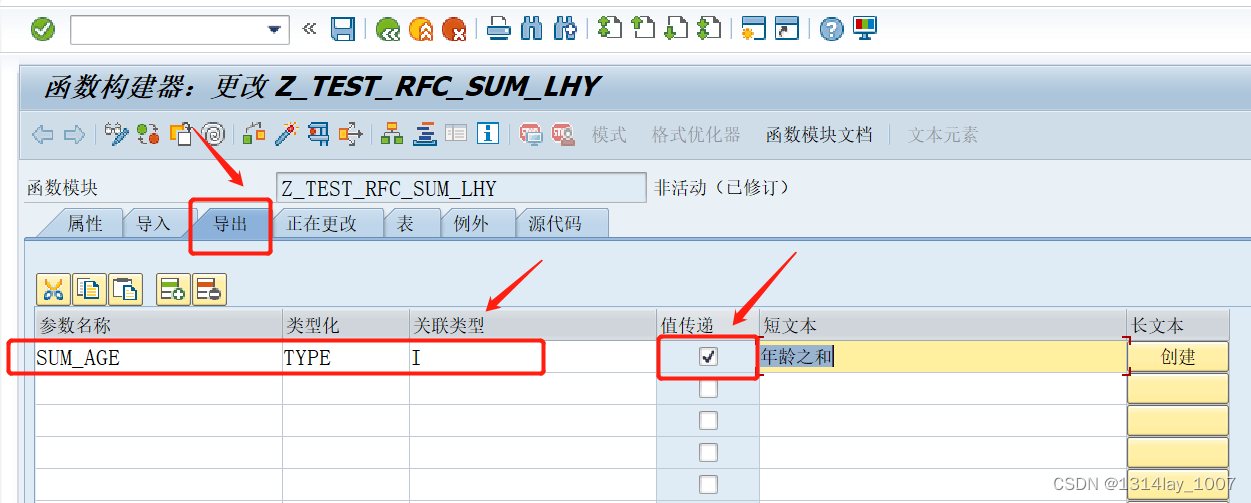Screen dimensions: 1251x503
Task: Click the Test/Execute vise icon
Action: click(x=319, y=134)
